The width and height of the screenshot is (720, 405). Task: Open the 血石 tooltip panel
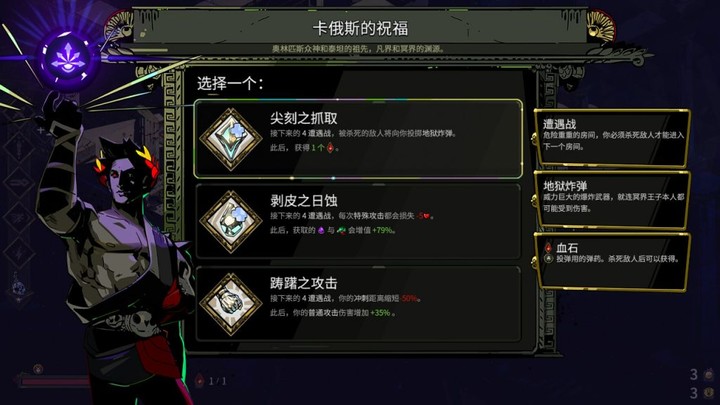[612, 261]
